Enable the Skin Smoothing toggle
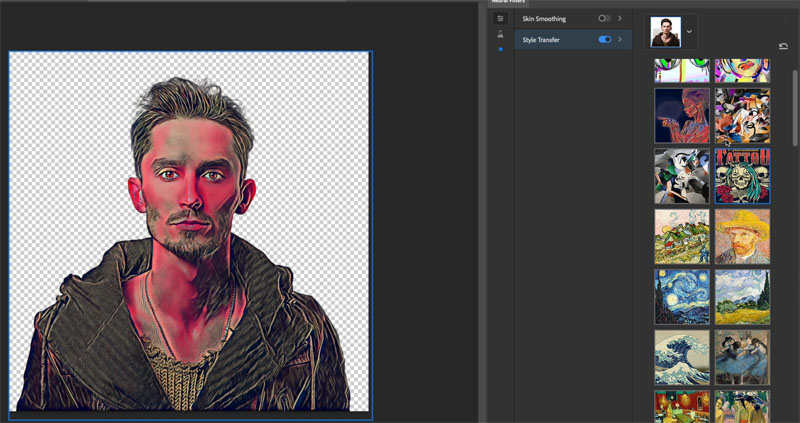Image resolution: width=800 pixels, height=423 pixels. 604,18
